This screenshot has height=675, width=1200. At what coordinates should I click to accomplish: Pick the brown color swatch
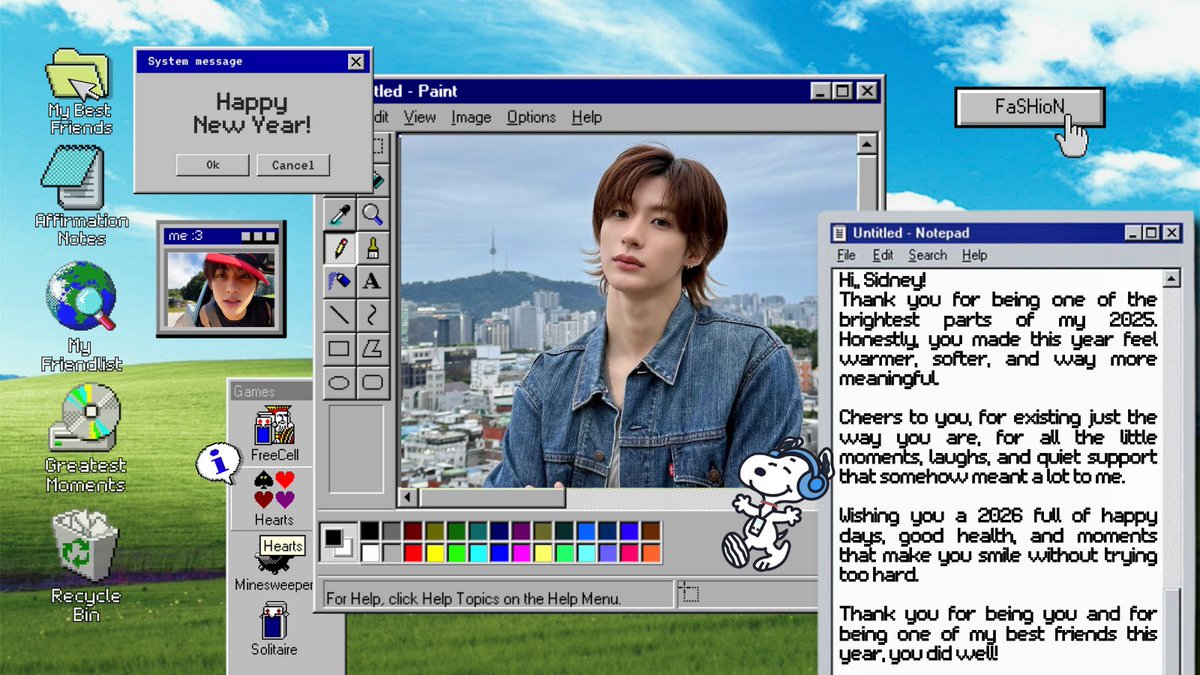[x=651, y=531]
